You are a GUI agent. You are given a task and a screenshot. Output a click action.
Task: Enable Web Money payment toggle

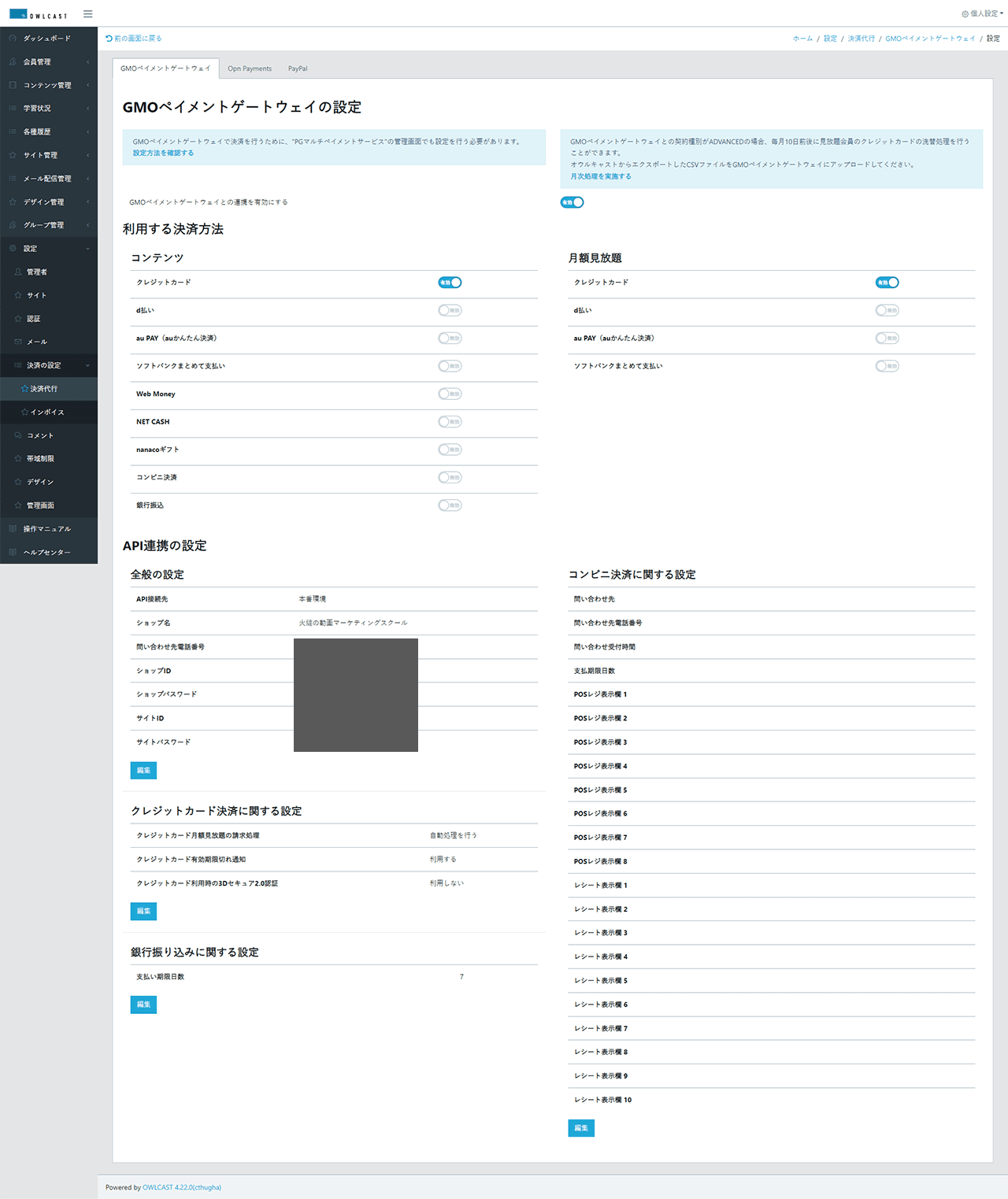pyautogui.click(x=450, y=394)
